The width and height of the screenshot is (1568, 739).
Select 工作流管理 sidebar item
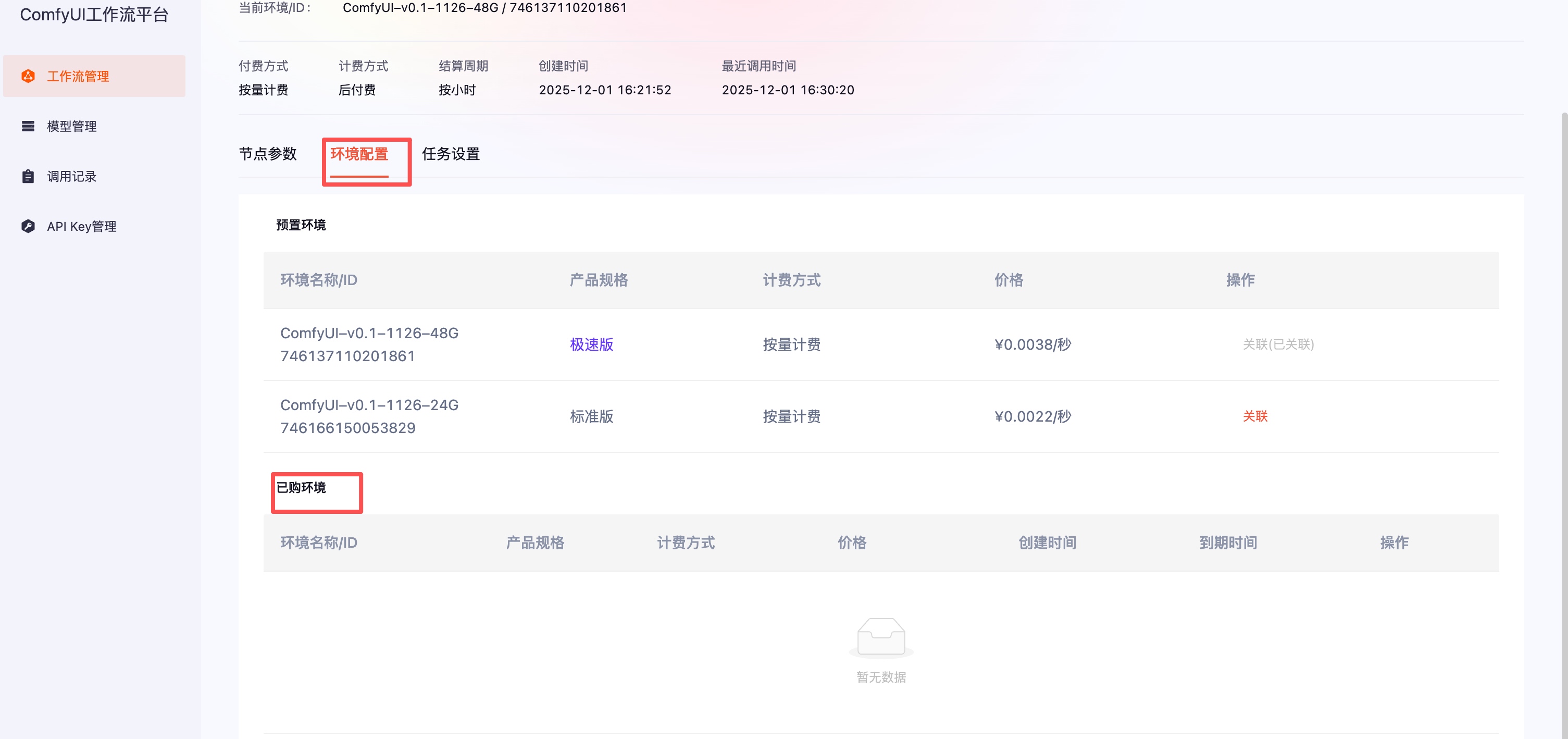pos(78,76)
